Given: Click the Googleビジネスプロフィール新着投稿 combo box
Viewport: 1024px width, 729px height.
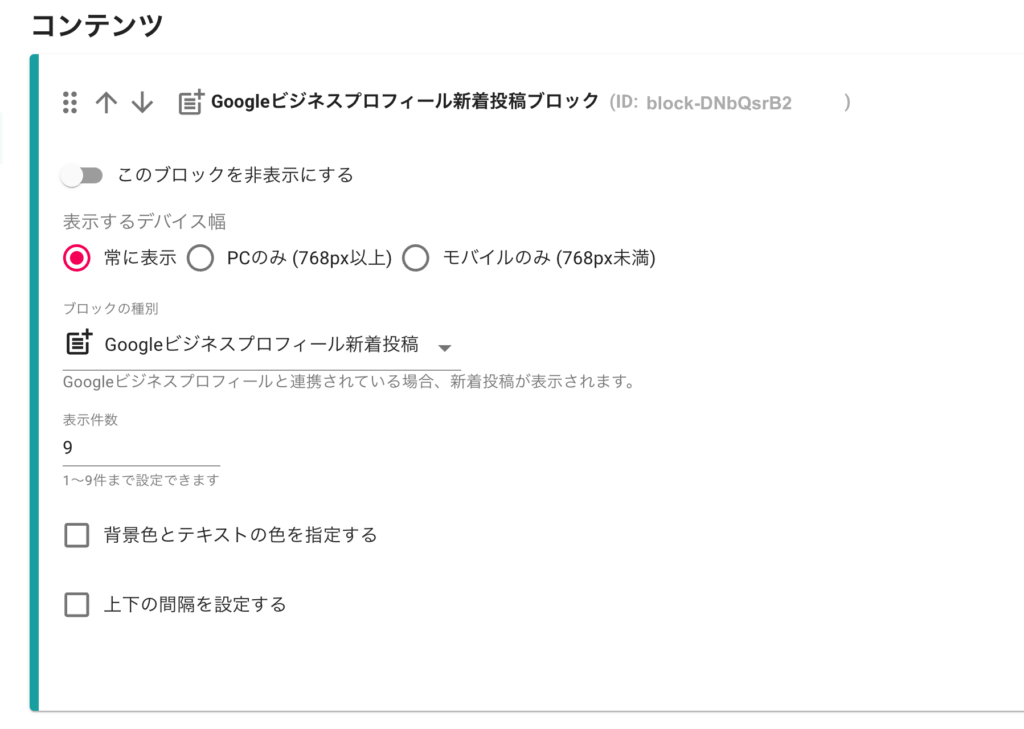Looking at the screenshot, I should point(262,344).
